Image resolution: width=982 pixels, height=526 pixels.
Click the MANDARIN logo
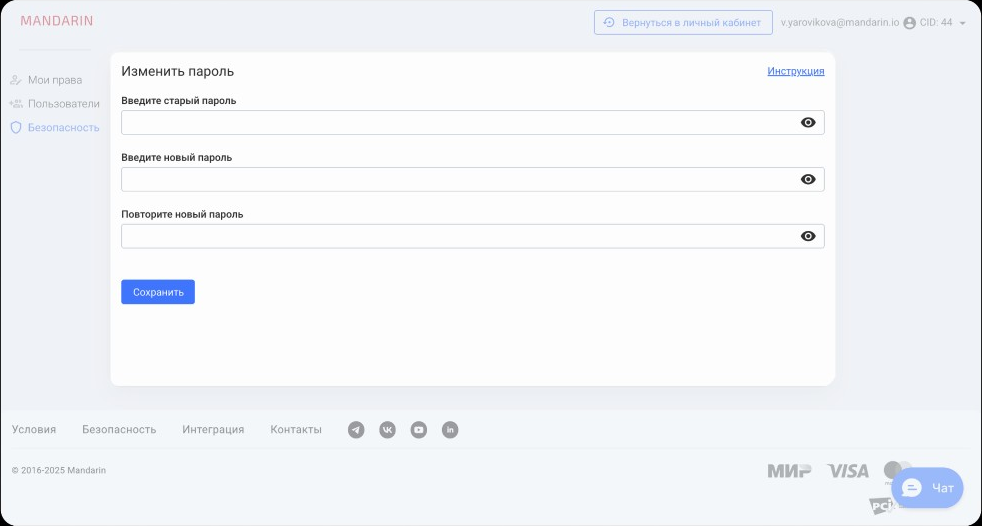tap(56, 21)
